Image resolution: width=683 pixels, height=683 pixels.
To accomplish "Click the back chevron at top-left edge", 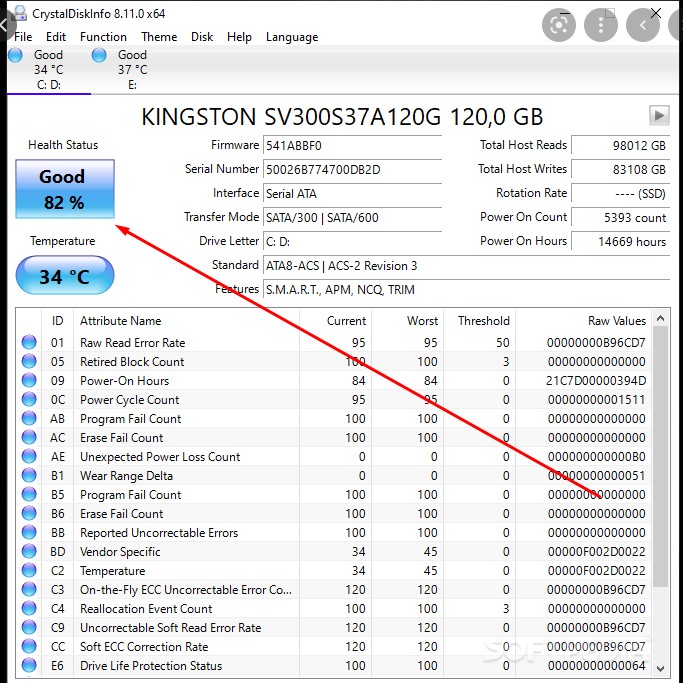I will 3,25.
